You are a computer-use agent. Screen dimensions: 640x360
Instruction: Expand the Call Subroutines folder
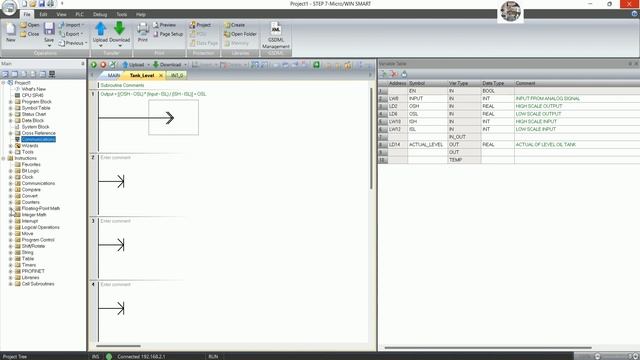11,284
